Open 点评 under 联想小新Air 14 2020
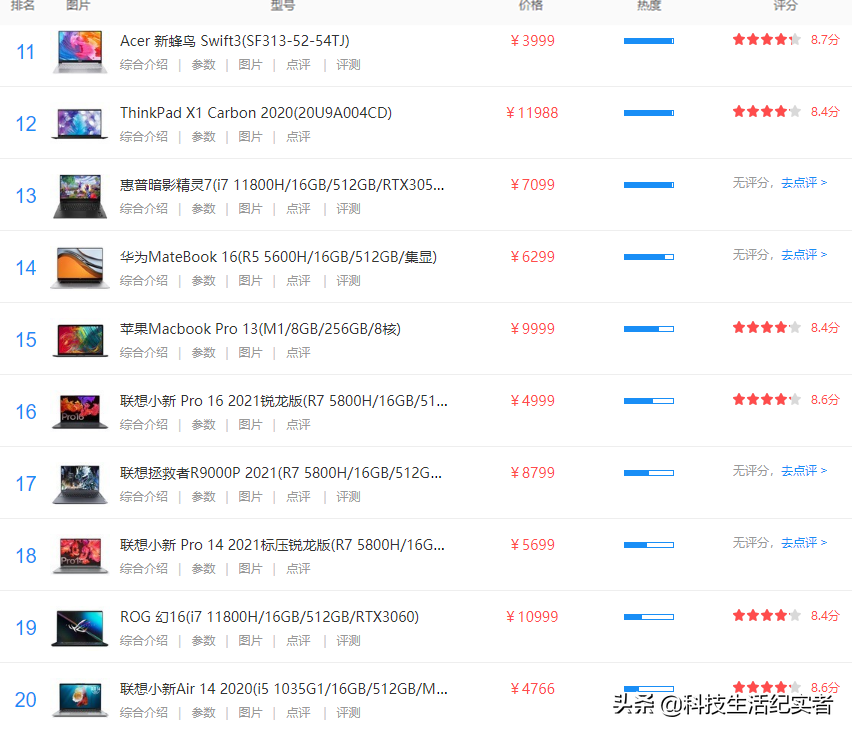 [x=298, y=712]
